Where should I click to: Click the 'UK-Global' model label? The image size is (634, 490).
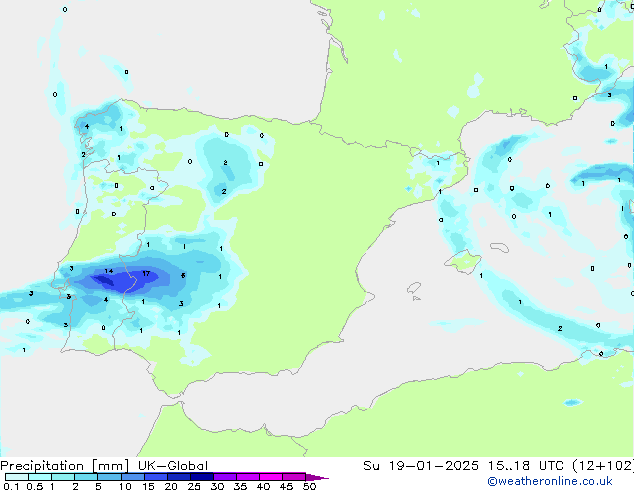coord(173,466)
